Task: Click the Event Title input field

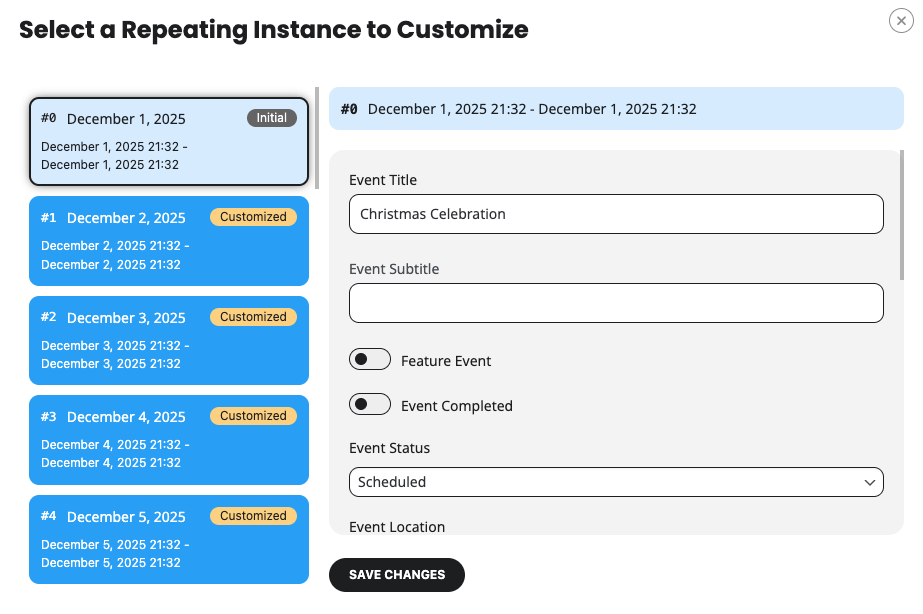Action: [615, 214]
